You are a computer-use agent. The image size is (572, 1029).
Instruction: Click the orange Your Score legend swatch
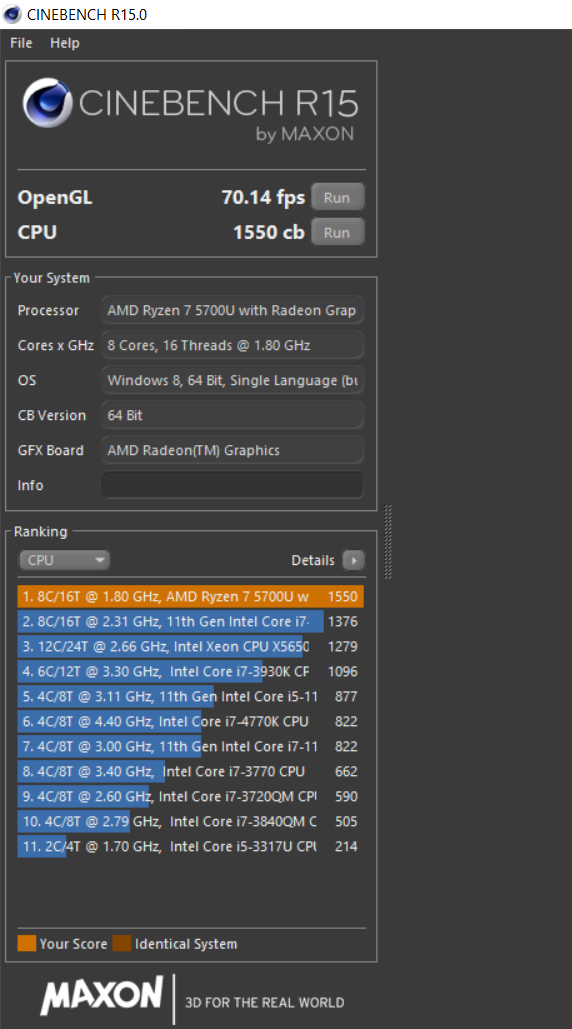tap(26, 944)
